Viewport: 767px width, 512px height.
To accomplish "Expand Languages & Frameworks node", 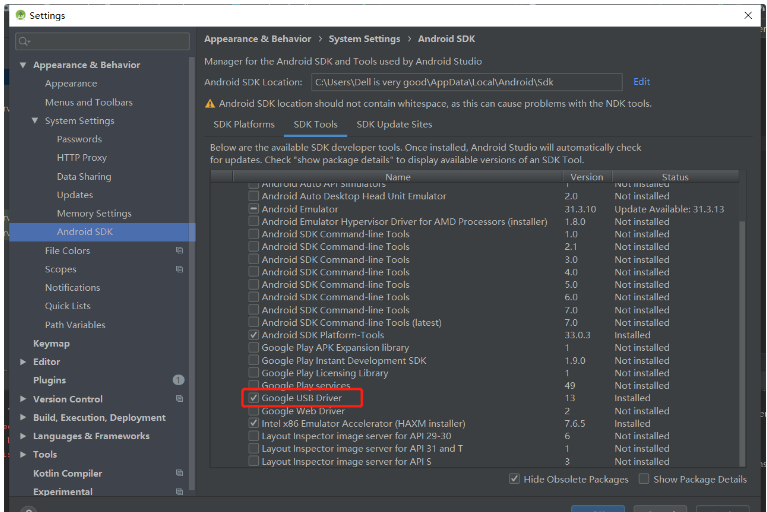I will coord(23,436).
